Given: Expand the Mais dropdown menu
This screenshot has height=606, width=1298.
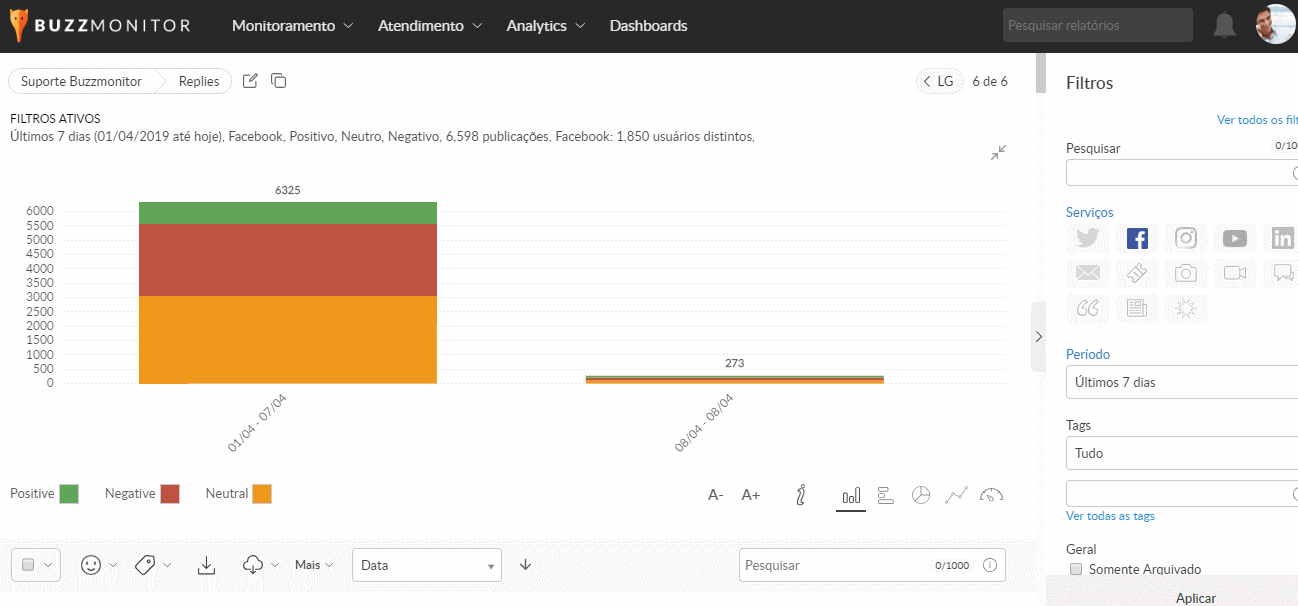Looking at the screenshot, I should coord(314,565).
